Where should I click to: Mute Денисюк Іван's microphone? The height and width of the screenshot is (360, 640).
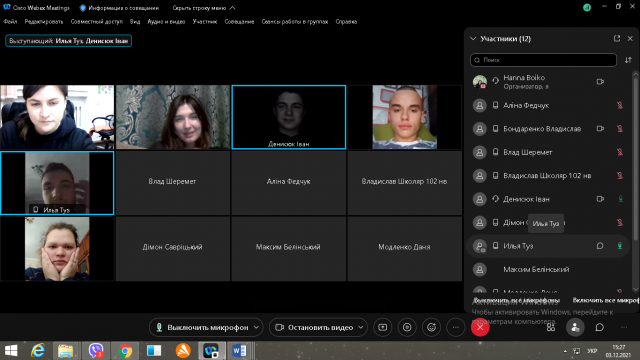[620, 199]
